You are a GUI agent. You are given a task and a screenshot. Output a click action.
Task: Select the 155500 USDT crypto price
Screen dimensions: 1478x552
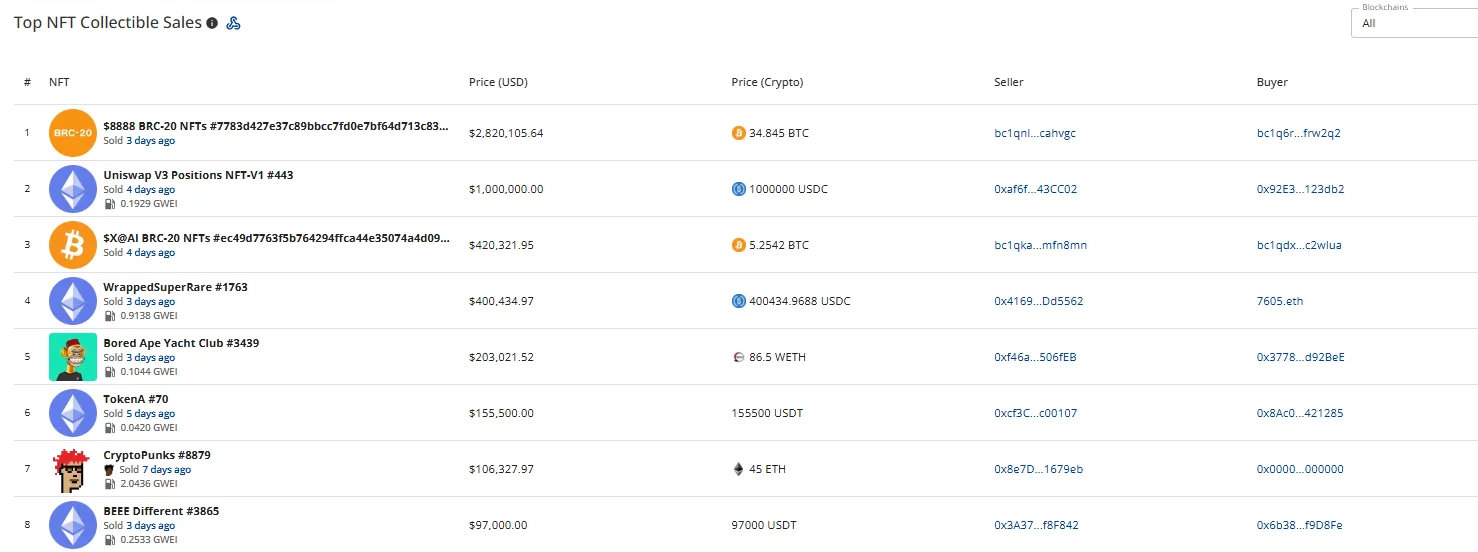click(767, 413)
